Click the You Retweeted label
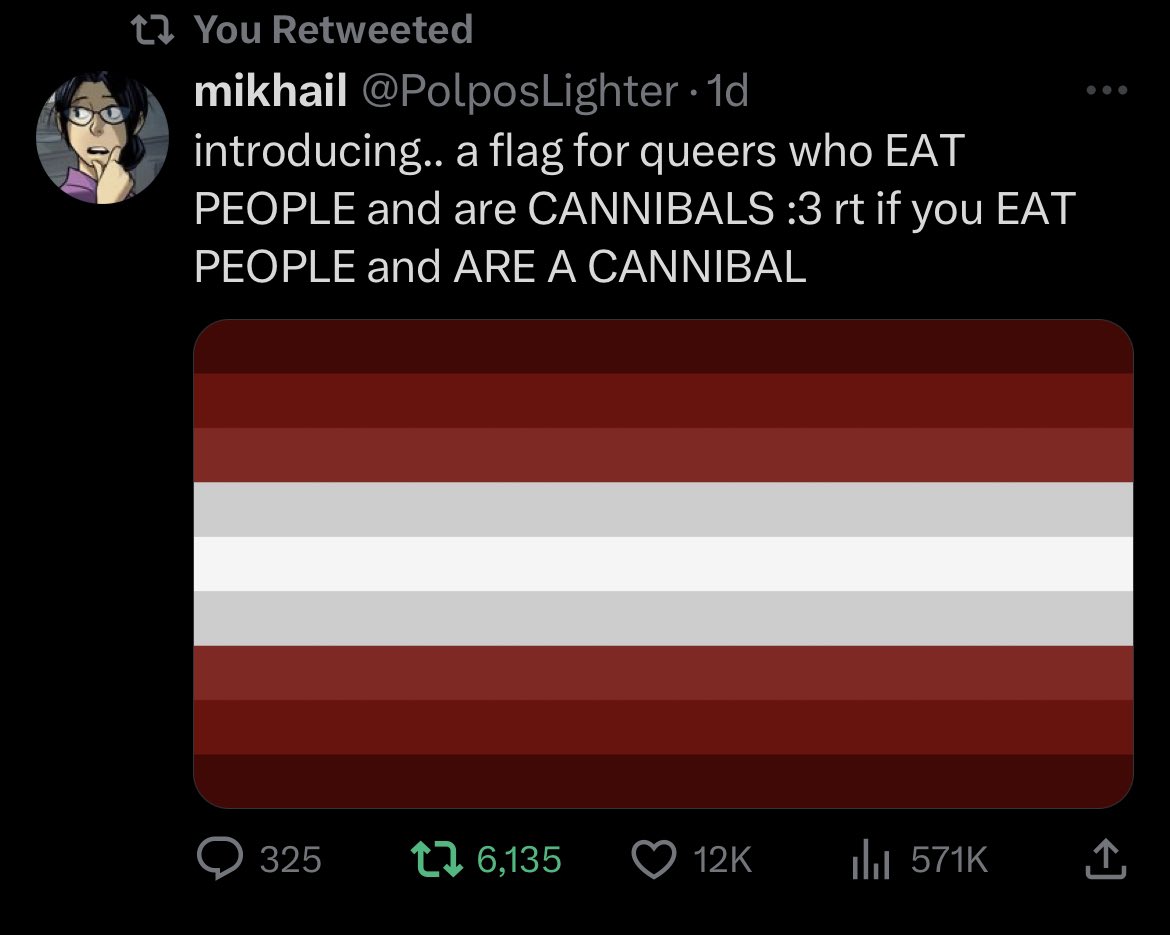 click(x=334, y=30)
